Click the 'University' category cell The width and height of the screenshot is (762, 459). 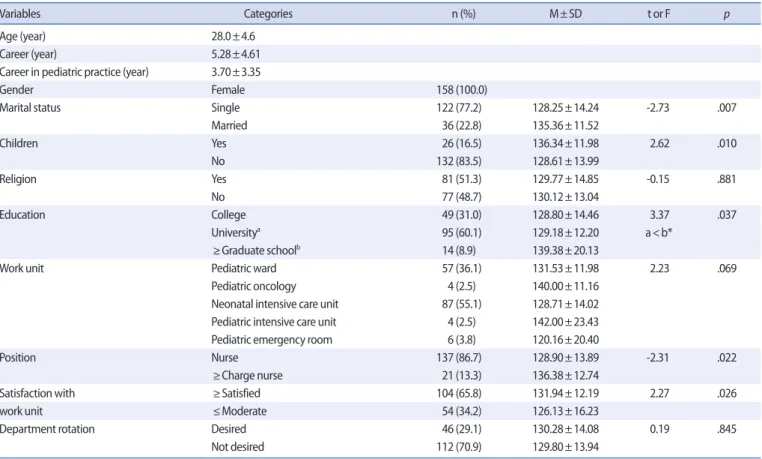[x=235, y=233]
